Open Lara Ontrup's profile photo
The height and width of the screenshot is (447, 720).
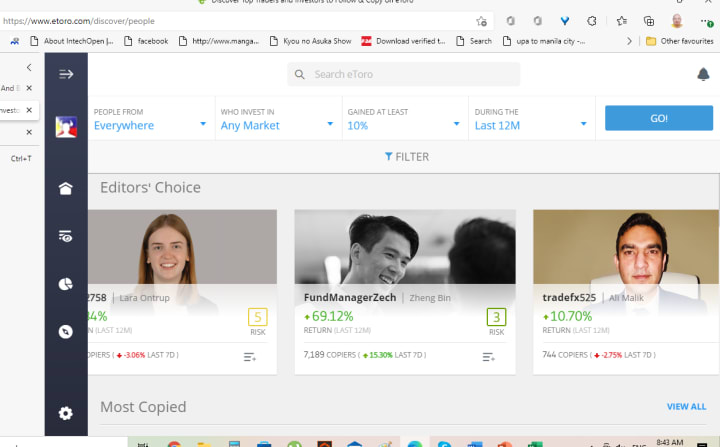click(x=182, y=247)
